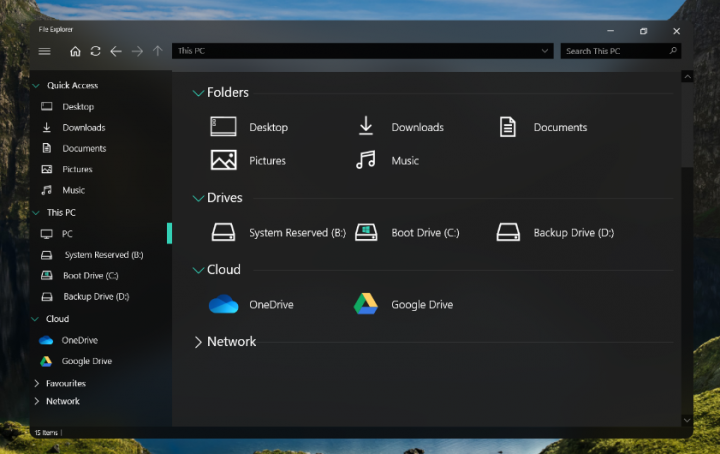Click Pictures label in Folders group
Screen dimensions: 720x454
tap(267, 161)
